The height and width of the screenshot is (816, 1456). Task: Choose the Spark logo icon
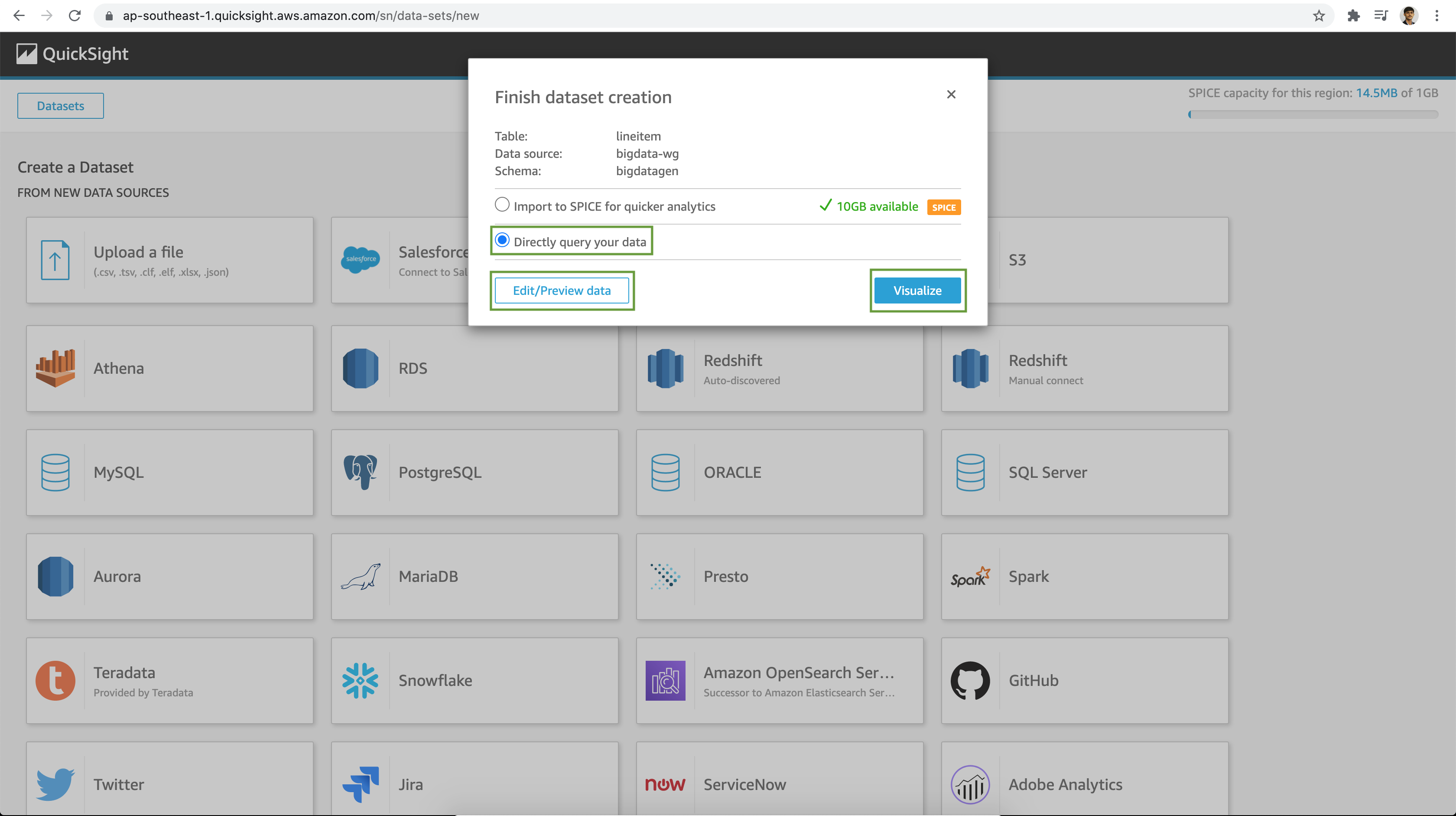(971, 576)
